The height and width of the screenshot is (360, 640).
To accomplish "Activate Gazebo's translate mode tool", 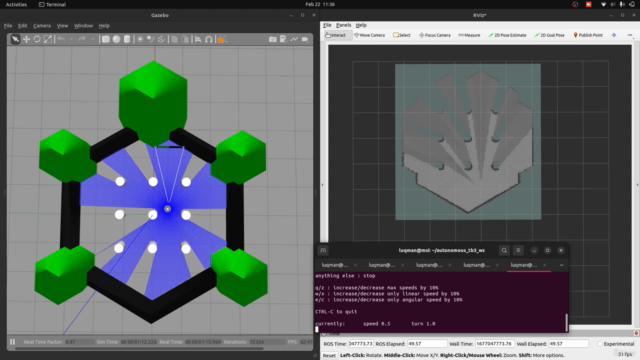I will (26, 39).
